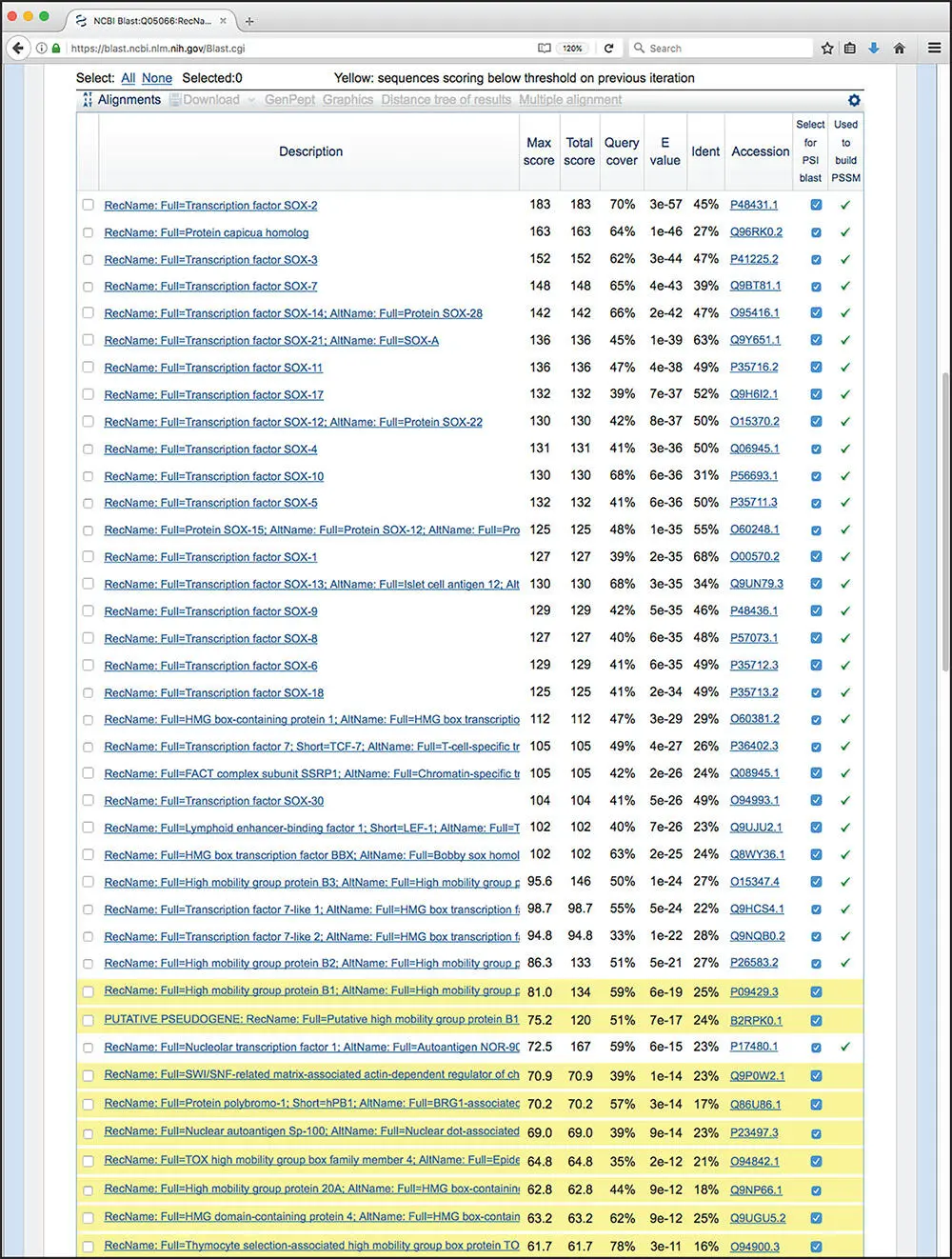952x1259 pixels.
Task: Click the site information icon in address bar
Action: [x=42, y=49]
